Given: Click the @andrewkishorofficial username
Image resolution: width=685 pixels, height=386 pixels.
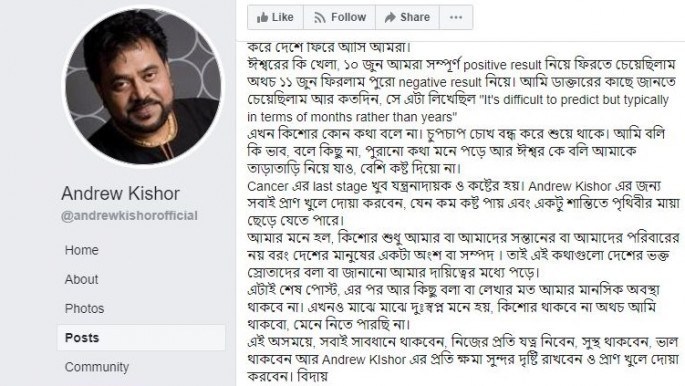Looking at the screenshot, I should (x=129, y=216).
